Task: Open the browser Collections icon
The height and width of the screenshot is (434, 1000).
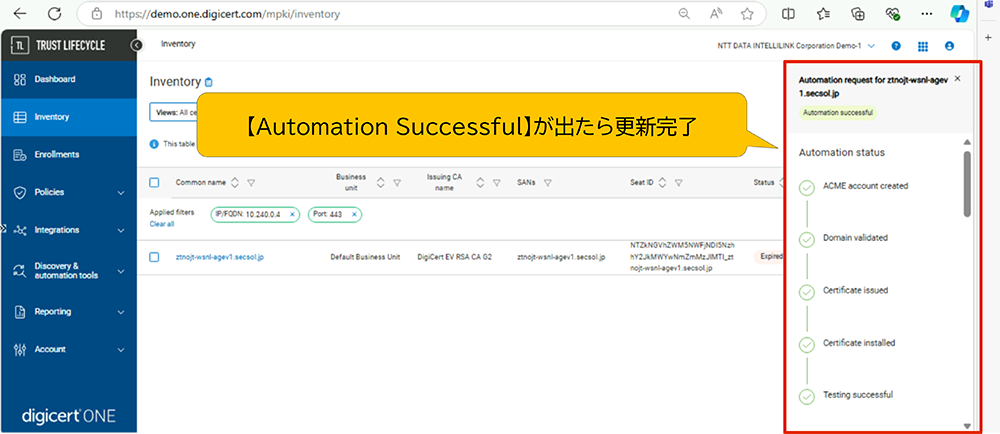Action: 858,13
